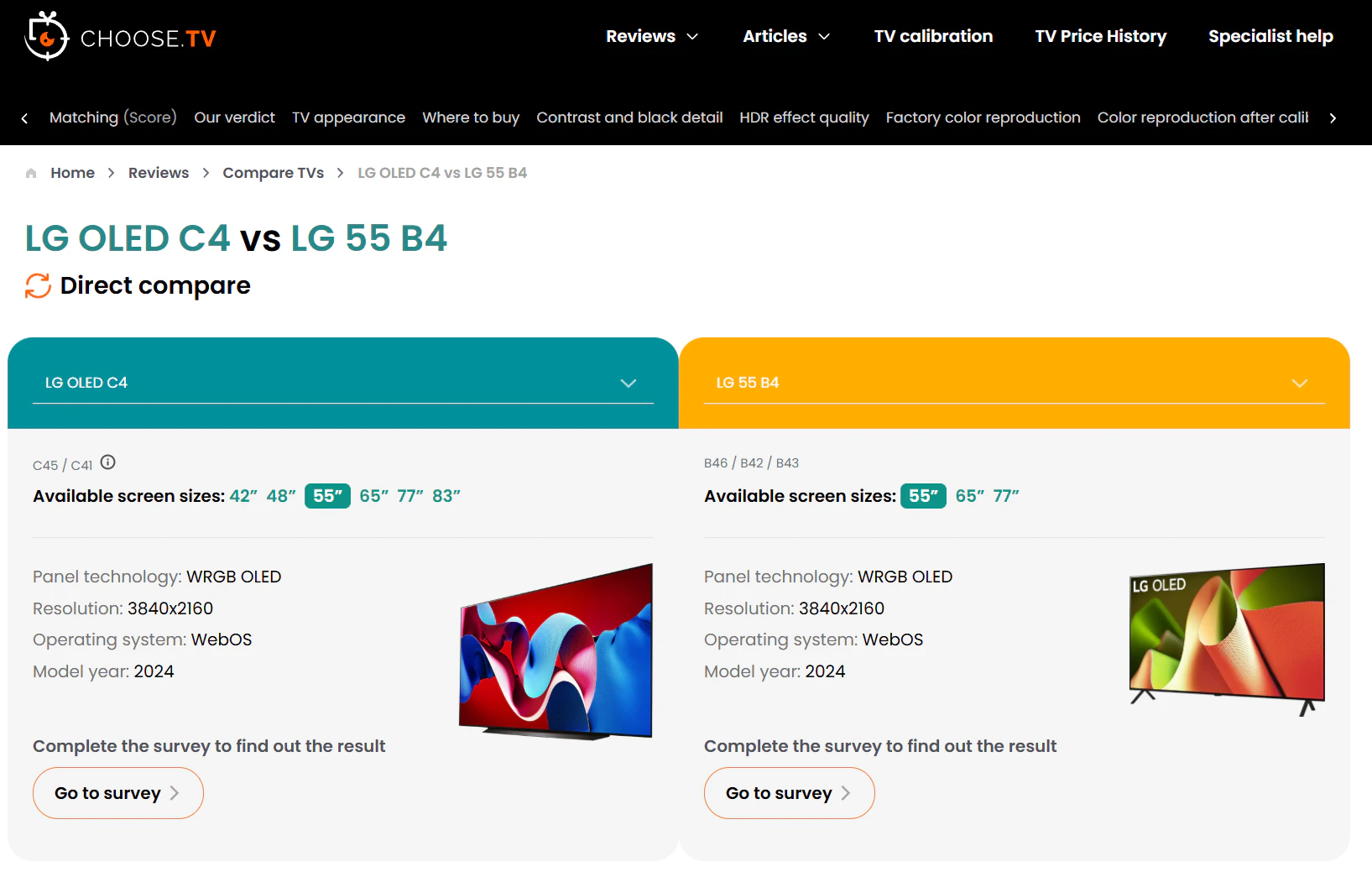This screenshot has width=1372, height=877.
Task: Select 65" size for LG OLED C4
Action: click(374, 496)
